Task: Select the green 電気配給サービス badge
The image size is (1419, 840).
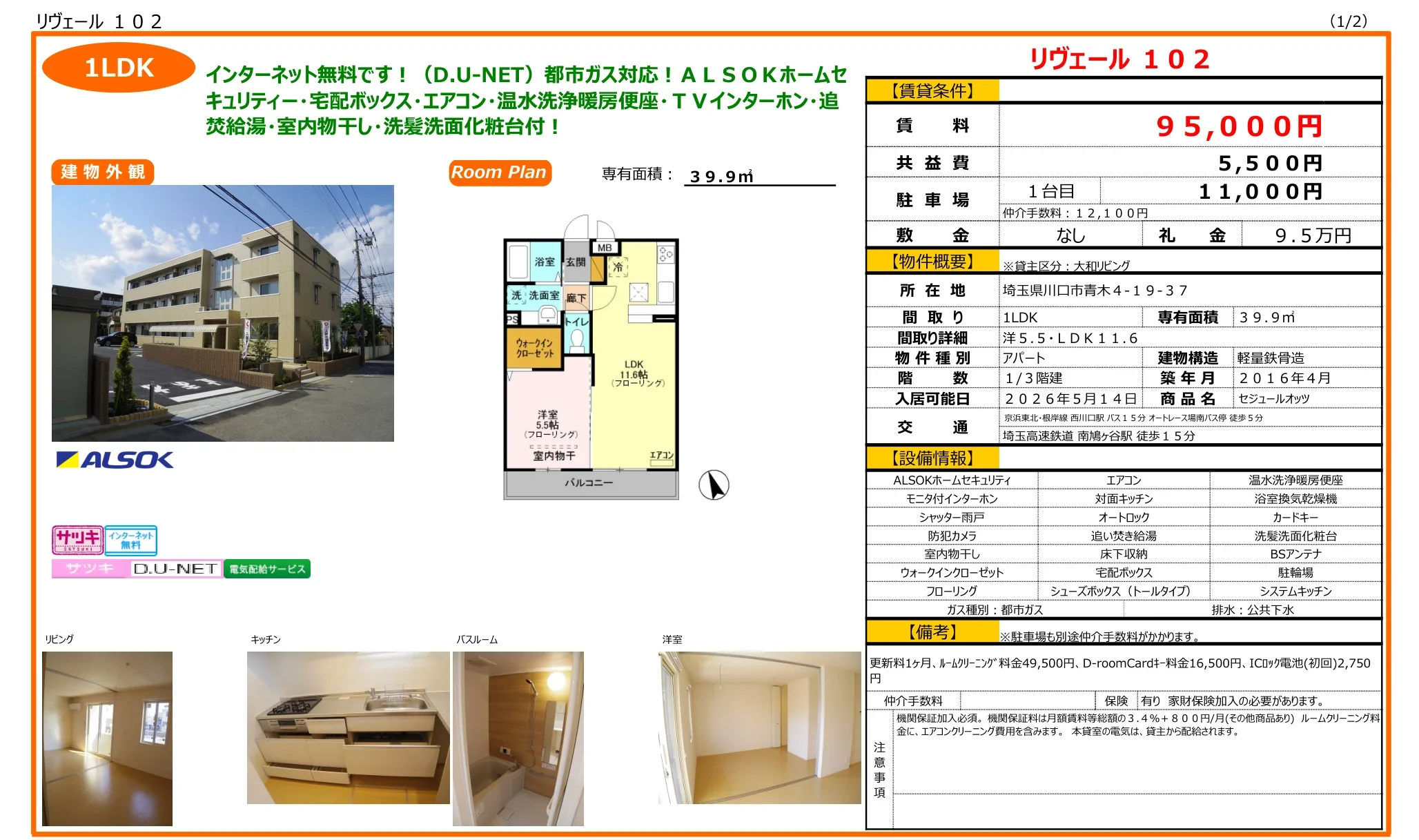Action: (x=268, y=567)
